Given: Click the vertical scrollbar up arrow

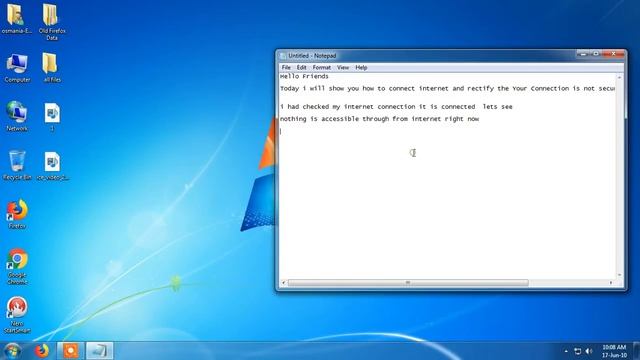Looking at the screenshot, I should pos(620,77).
